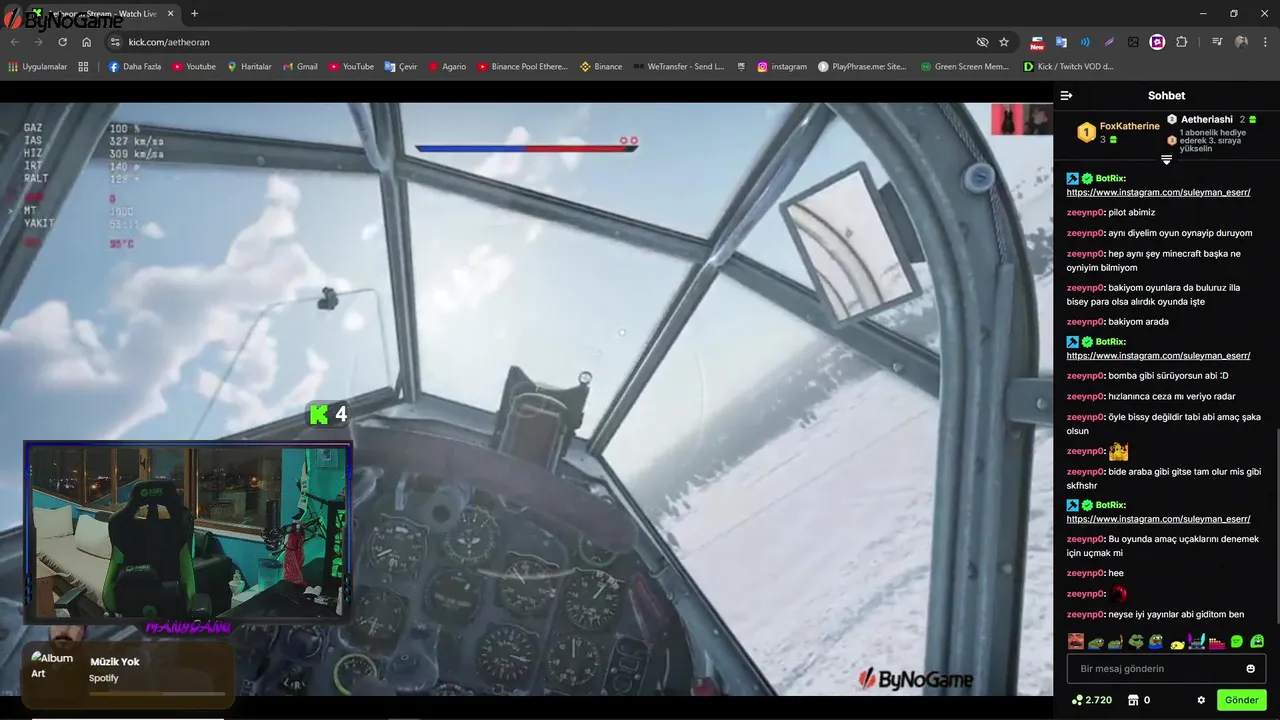Open the Binance Pool Ethereum bookmark
1280x720 pixels.
[522, 67]
